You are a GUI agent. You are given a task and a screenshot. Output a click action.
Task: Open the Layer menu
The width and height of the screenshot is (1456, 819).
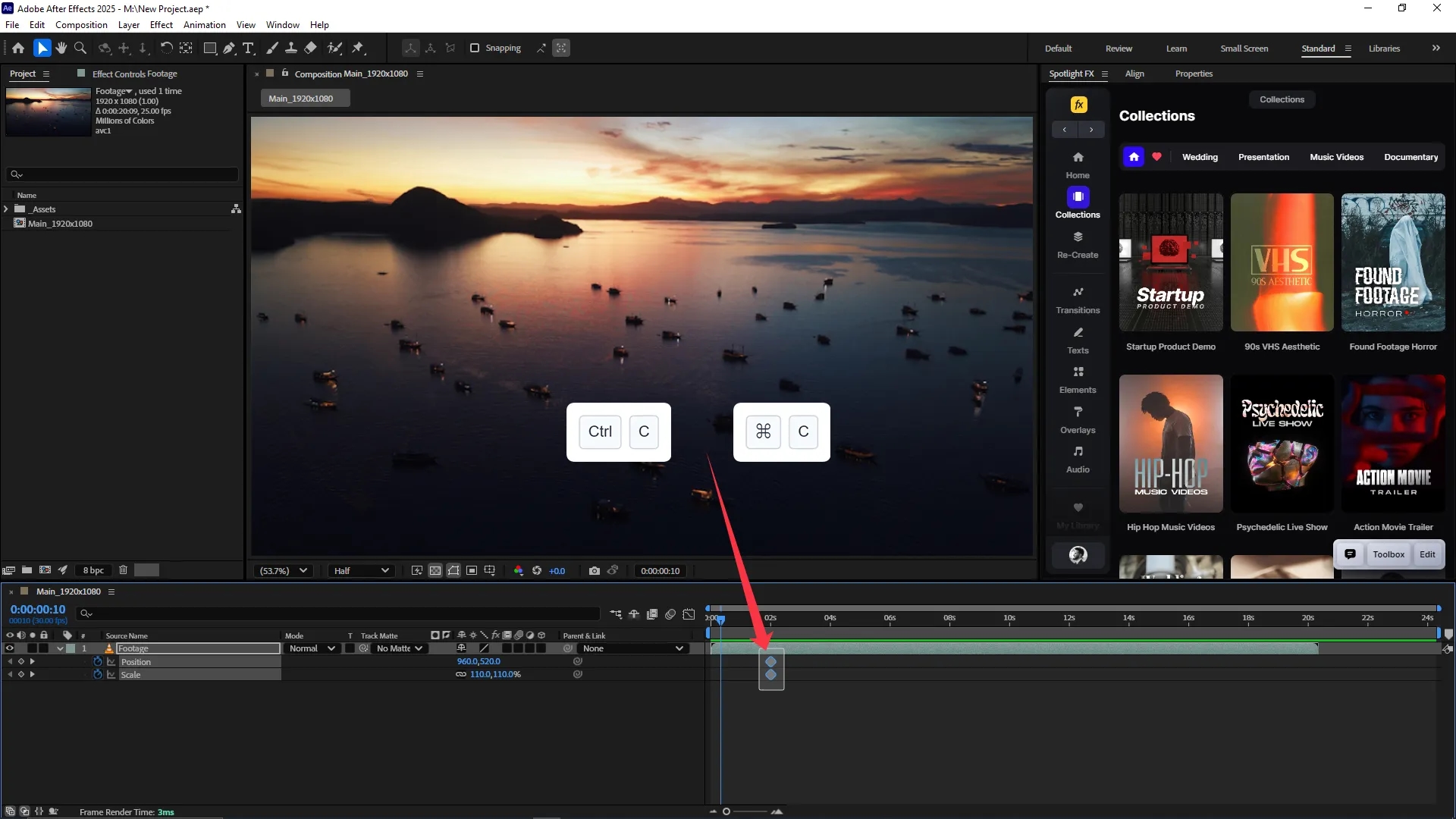128,24
